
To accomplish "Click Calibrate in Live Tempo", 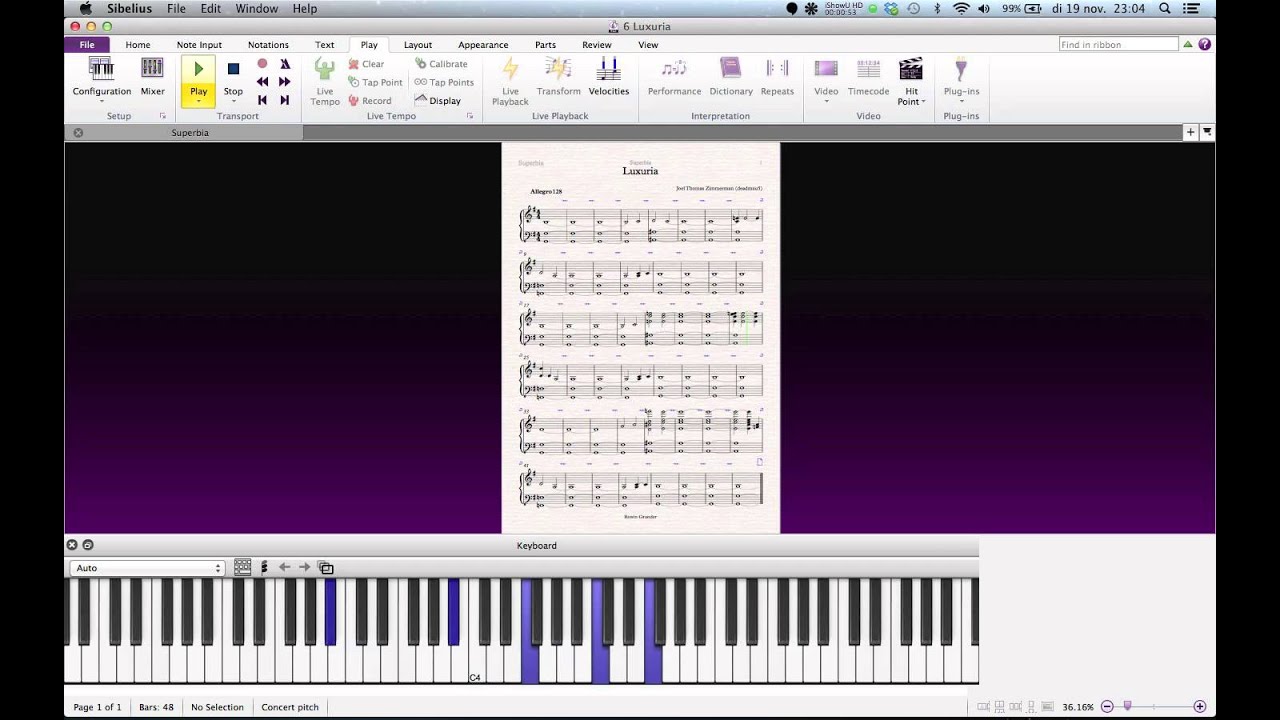I will pos(441,64).
